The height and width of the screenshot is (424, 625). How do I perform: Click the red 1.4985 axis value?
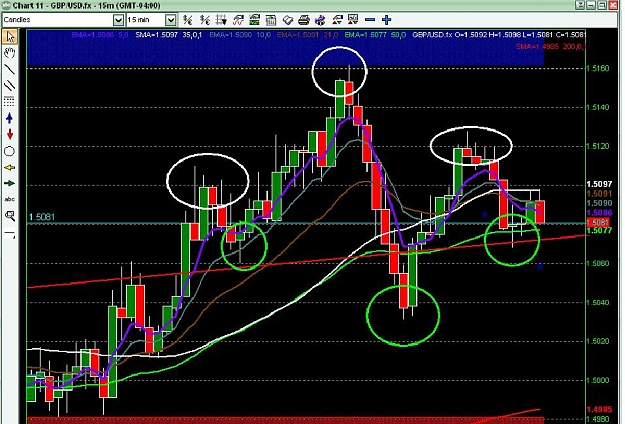coord(599,410)
